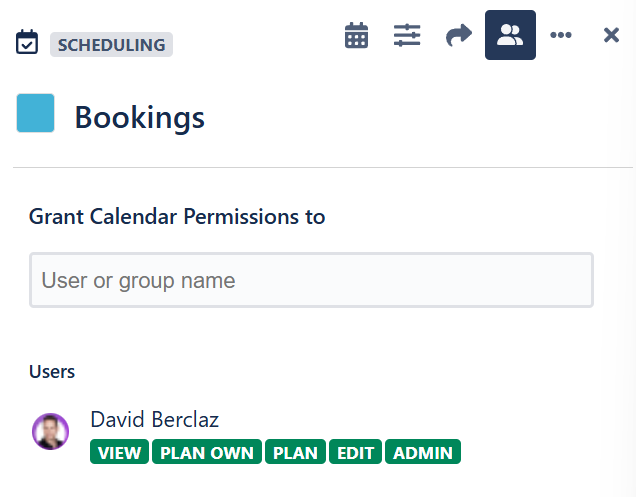Click the share arrow icon

[458, 36]
